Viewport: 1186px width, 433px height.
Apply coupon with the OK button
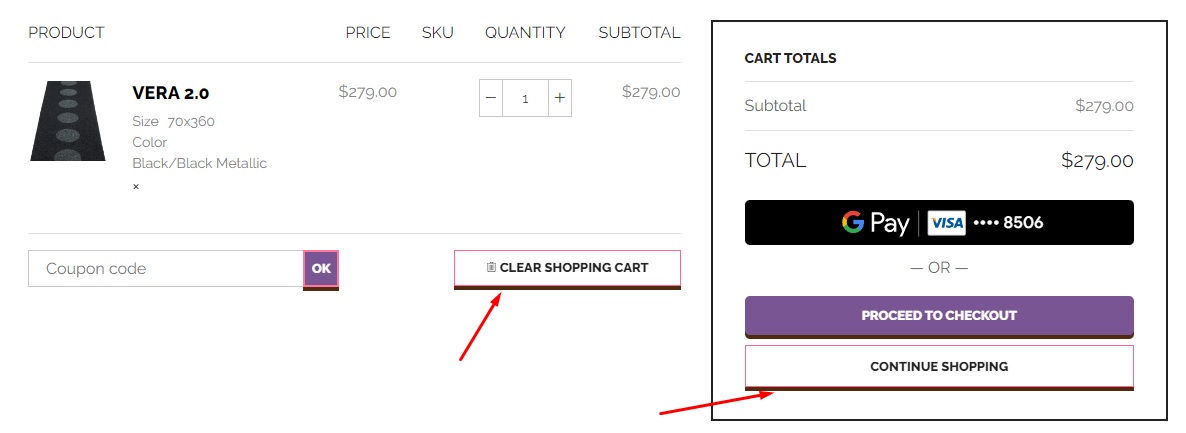[321, 269]
